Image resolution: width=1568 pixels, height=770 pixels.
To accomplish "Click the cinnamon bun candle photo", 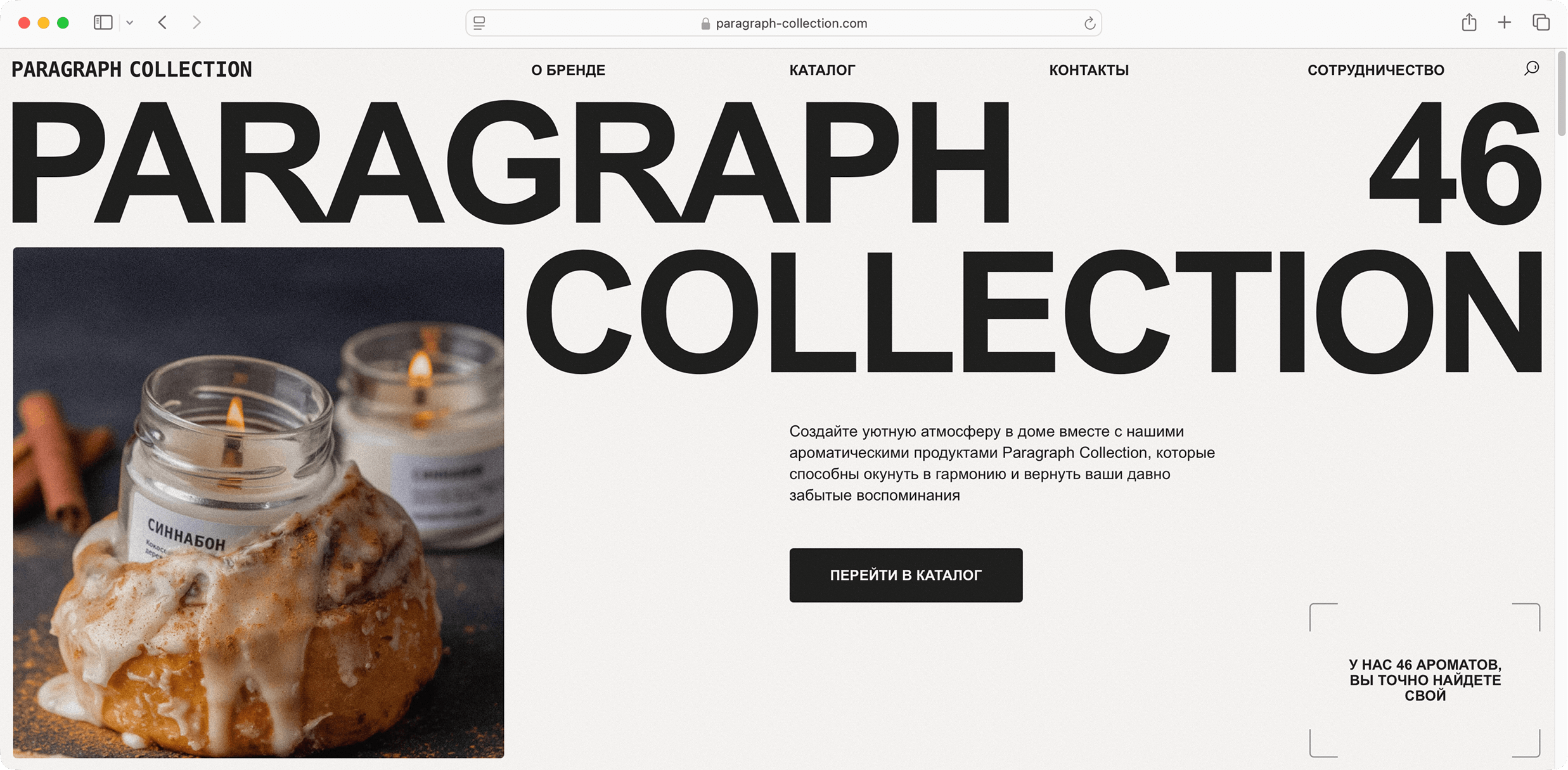I will click(x=259, y=503).
